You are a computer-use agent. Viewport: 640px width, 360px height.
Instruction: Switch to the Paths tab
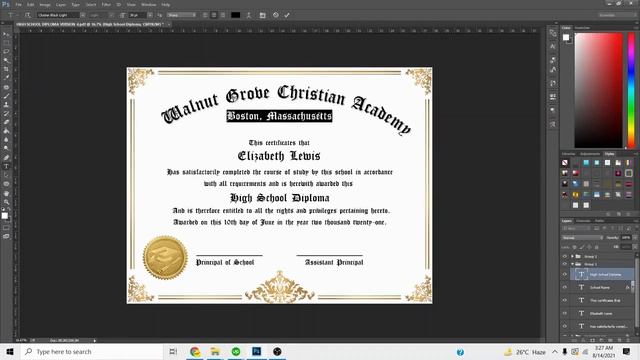coord(599,221)
